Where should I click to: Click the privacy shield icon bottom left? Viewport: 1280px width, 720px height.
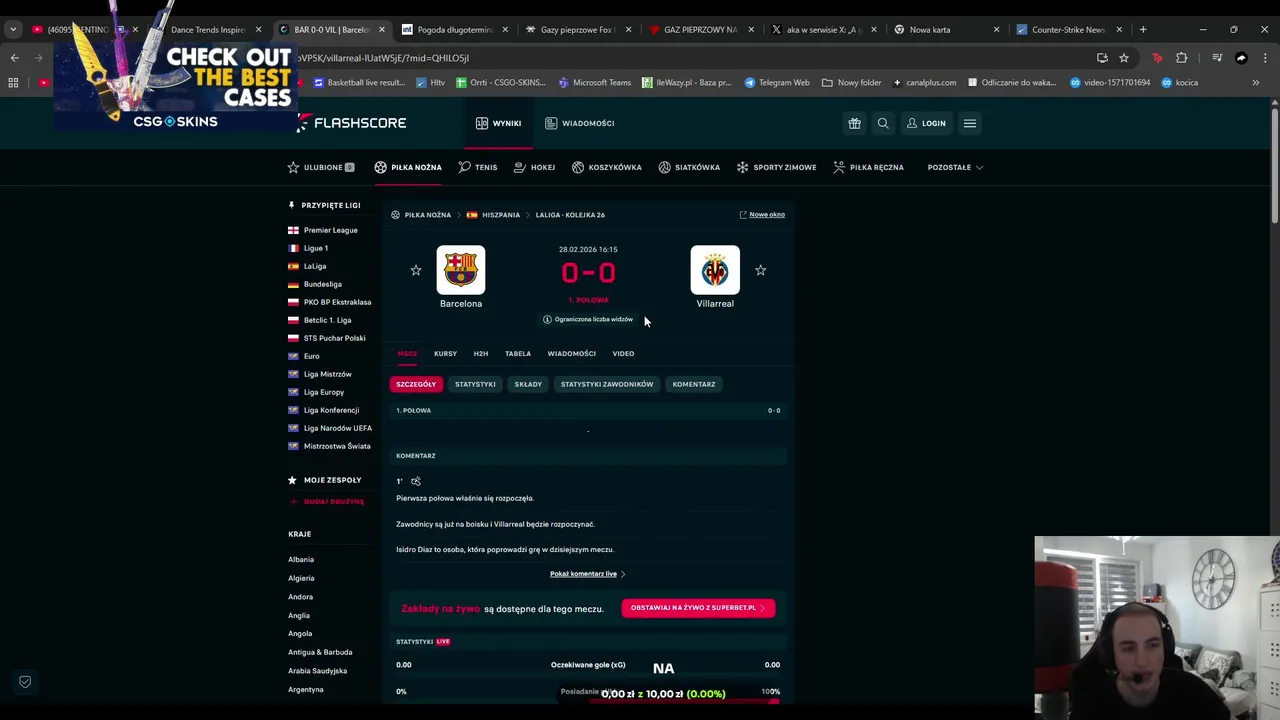[25, 682]
